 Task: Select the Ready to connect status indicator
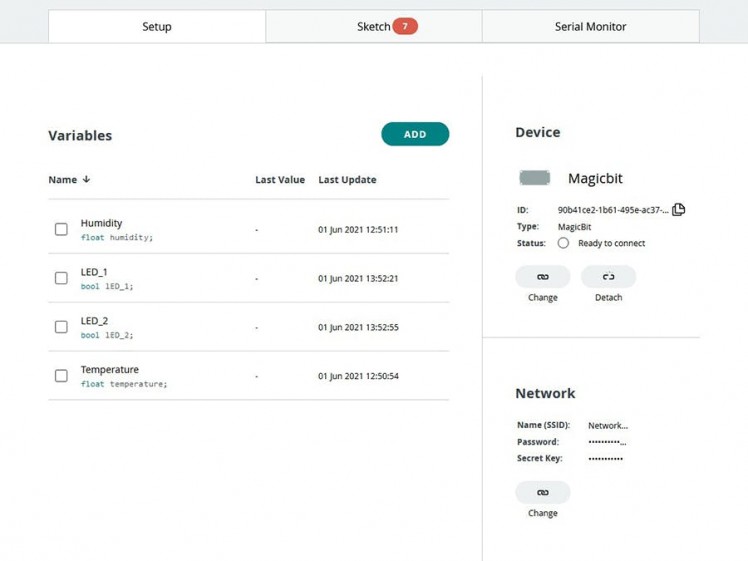pyautogui.click(x=563, y=243)
